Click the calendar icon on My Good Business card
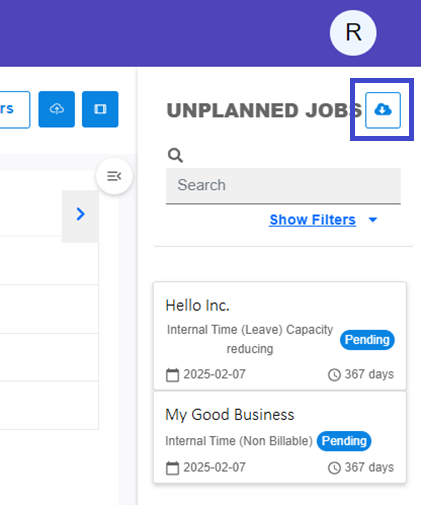Image resolution: width=421 pixels, height=505 pixels. 172,468
